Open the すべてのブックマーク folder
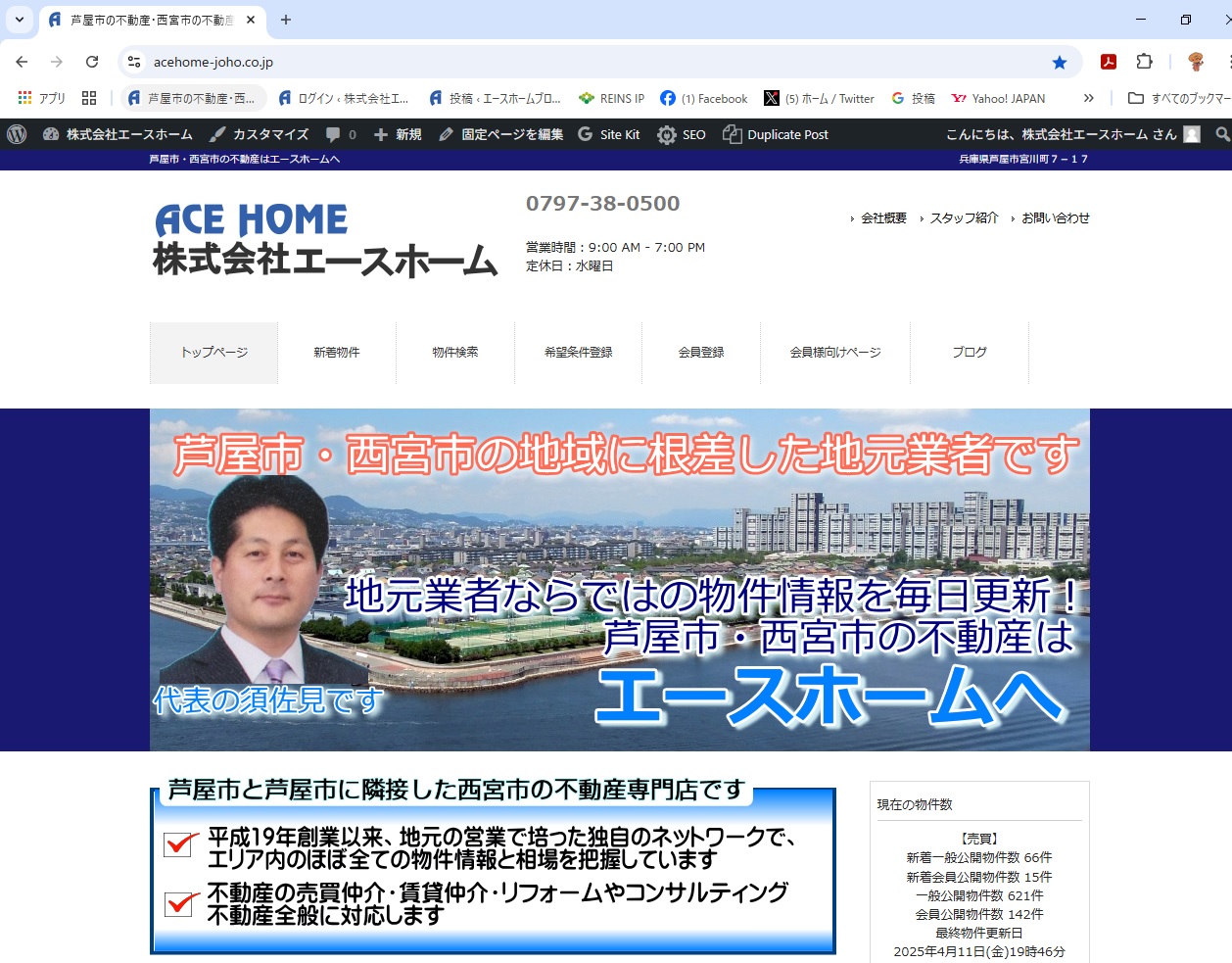Screen dimensions: 1232x963 tap(1179, 98)
